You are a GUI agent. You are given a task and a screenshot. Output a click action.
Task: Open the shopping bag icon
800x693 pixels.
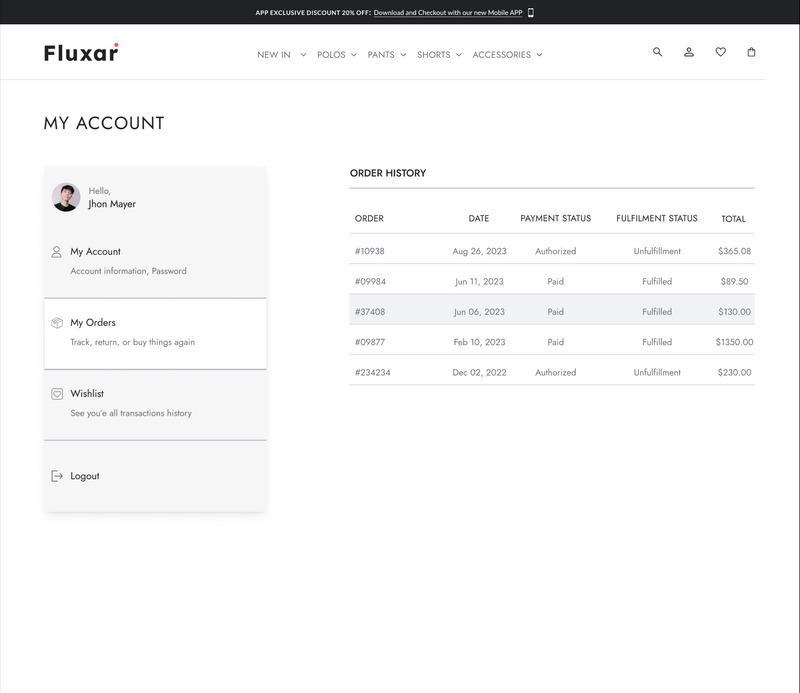(751, 52)
